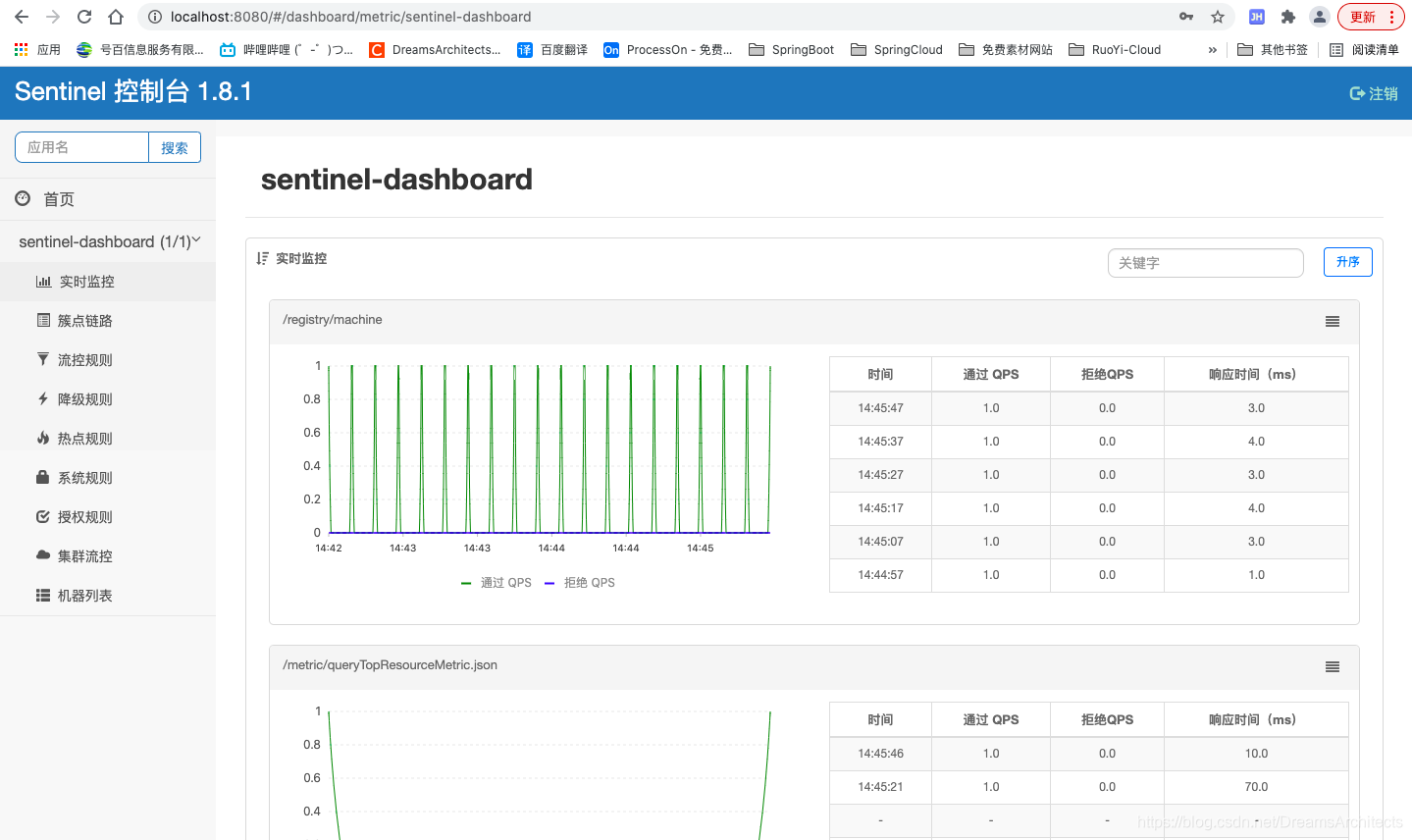Collapse the sentinel-dashboard (1/1) app menu
Screen dimensions: 1412x840
(108, 241)
